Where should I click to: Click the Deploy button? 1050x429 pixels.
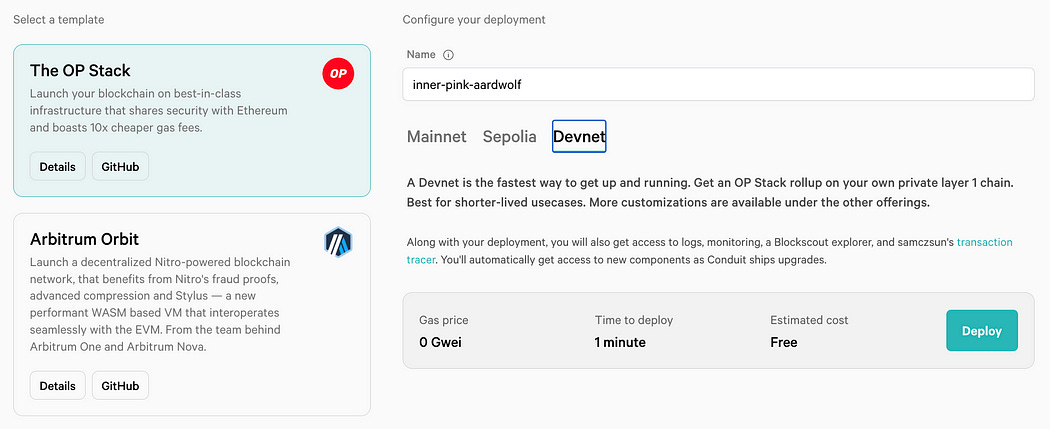tap(982, 331)
